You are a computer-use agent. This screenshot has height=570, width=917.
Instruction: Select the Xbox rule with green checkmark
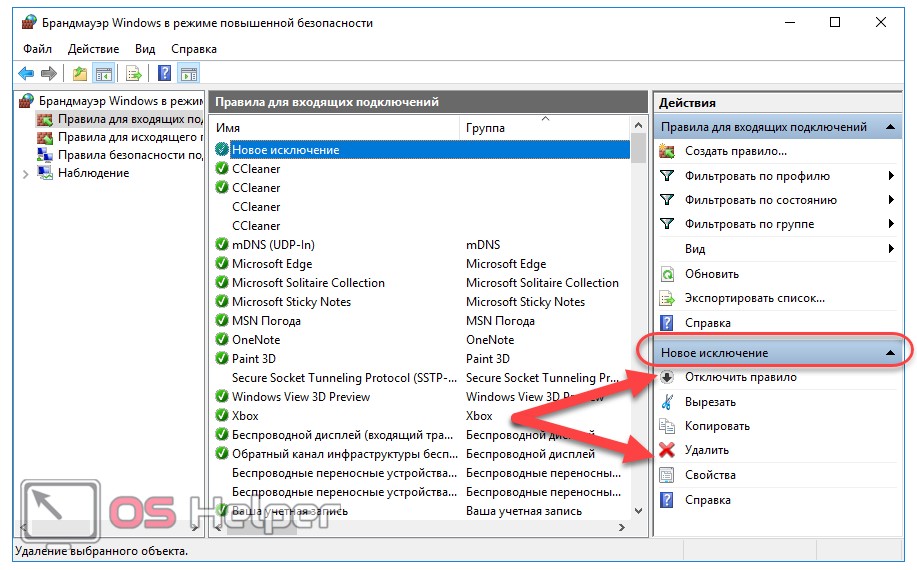[245, 416]
